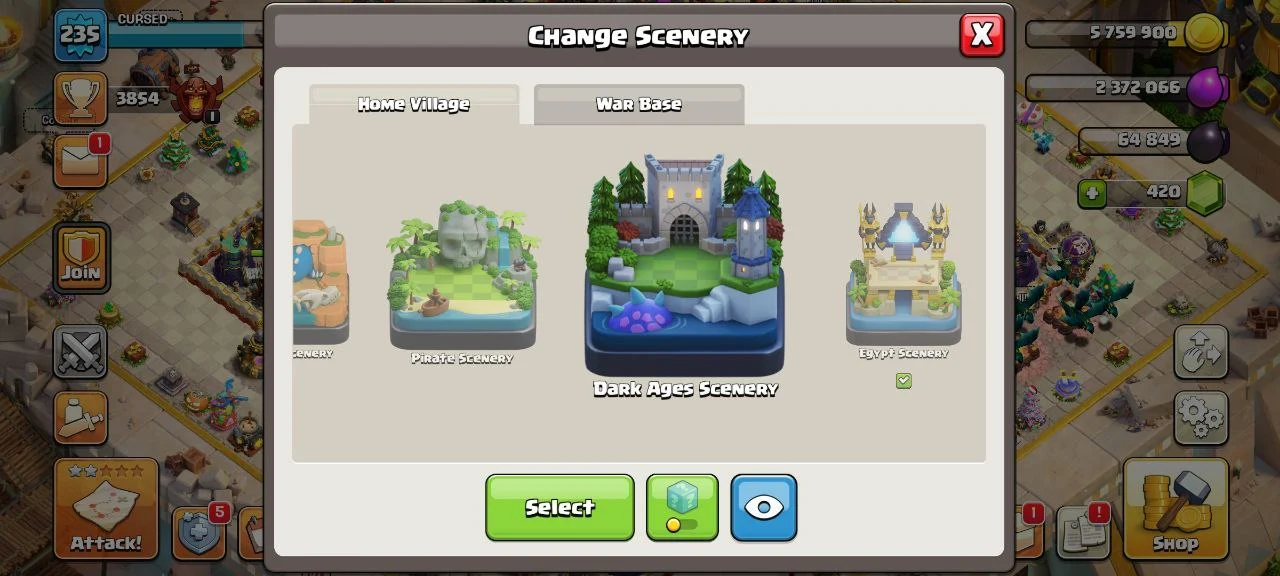Click the green Select button
The height and width of the screenshot is (576, 1280).
[560, 508]
